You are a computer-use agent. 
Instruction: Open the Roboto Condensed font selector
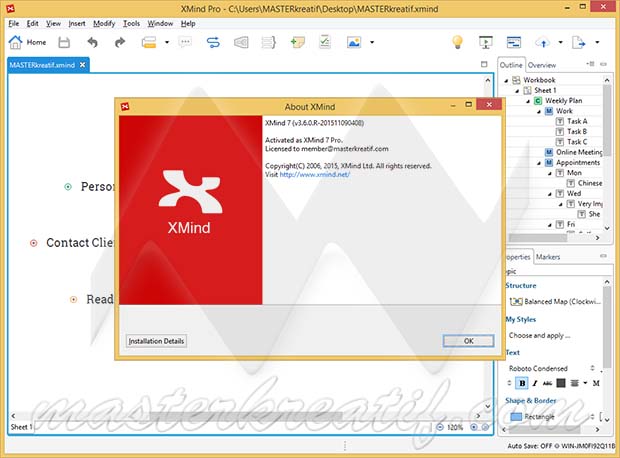tap(552, 368)
